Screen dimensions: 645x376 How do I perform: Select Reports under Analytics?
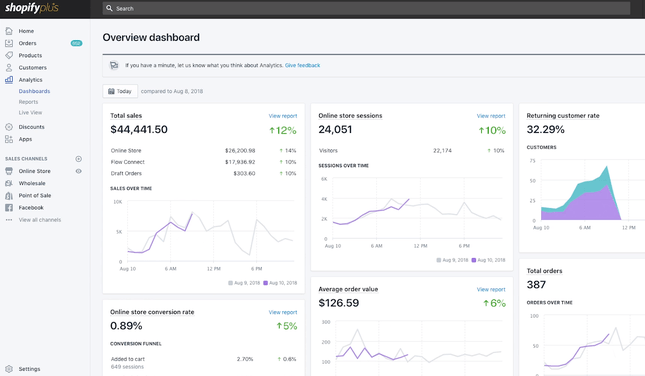[28, 102]
